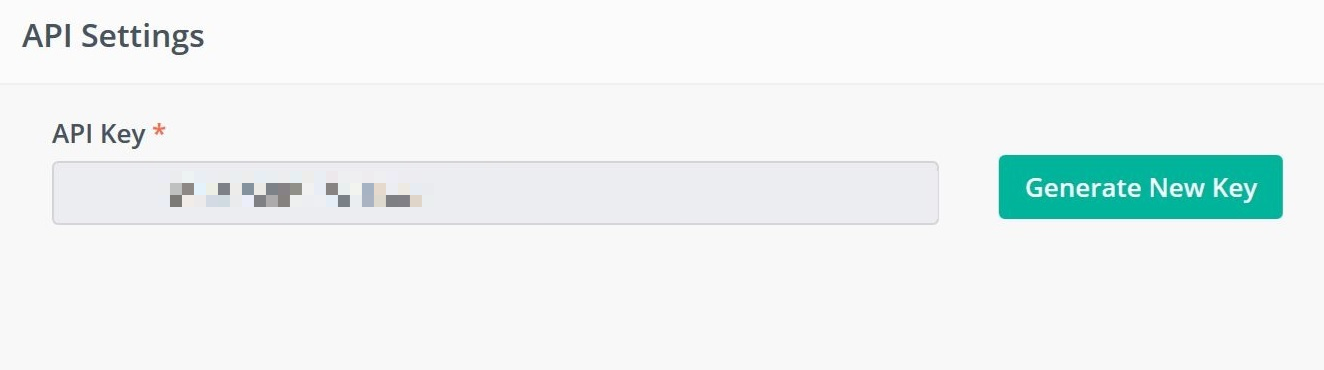1324x370 pixels.
Task: Generate a fresh API key
Action: pos(1140,187)
